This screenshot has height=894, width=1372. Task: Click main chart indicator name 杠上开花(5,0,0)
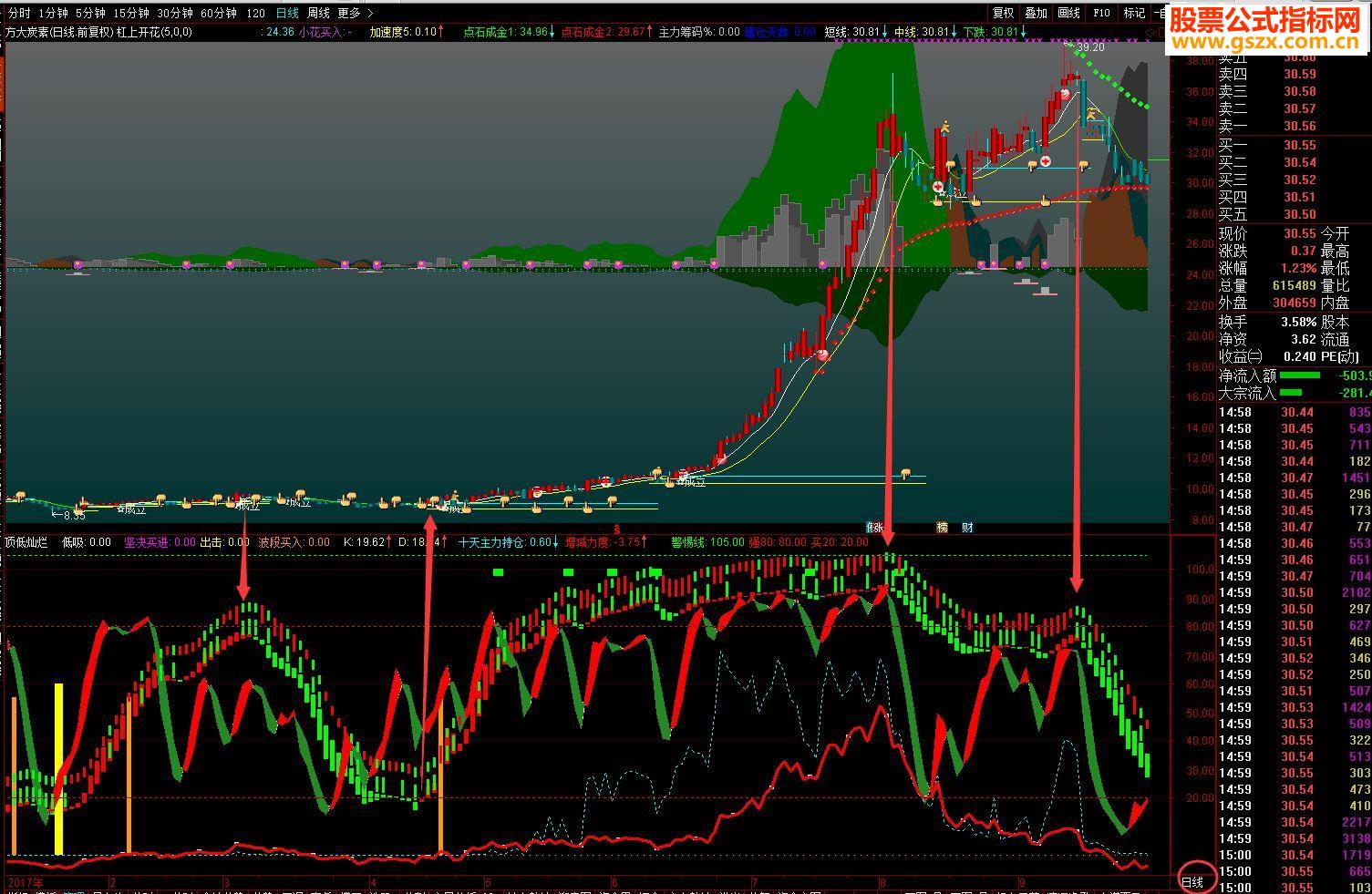click(154, 32)
